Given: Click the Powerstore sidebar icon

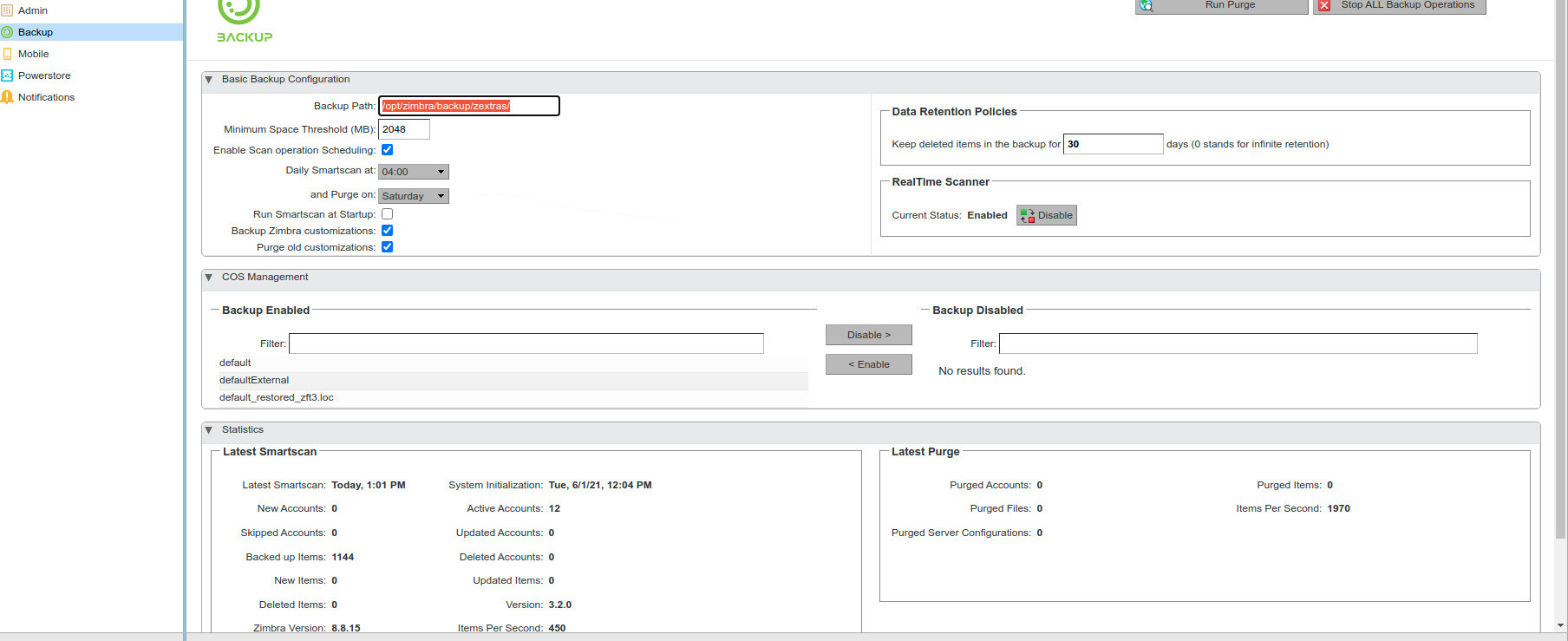Looking at the screenshot, I should (7, 75).
